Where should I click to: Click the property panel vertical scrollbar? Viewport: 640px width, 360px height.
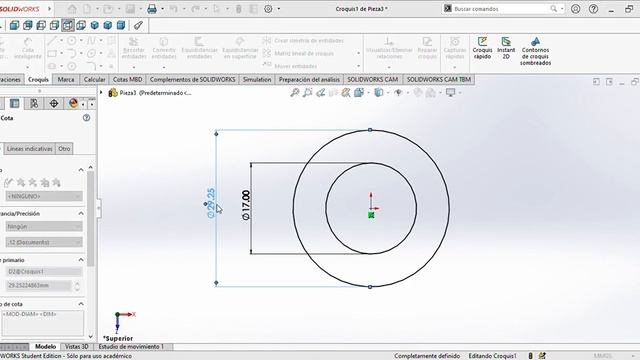[x=91, y=220]
